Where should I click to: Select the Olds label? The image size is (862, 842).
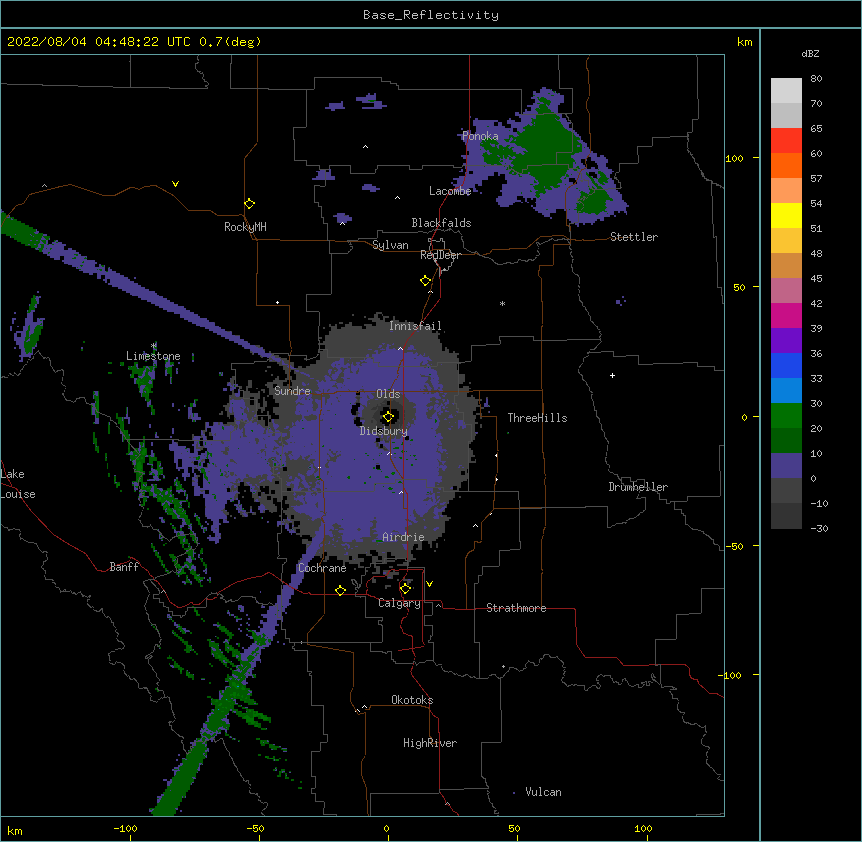[388, 394]
